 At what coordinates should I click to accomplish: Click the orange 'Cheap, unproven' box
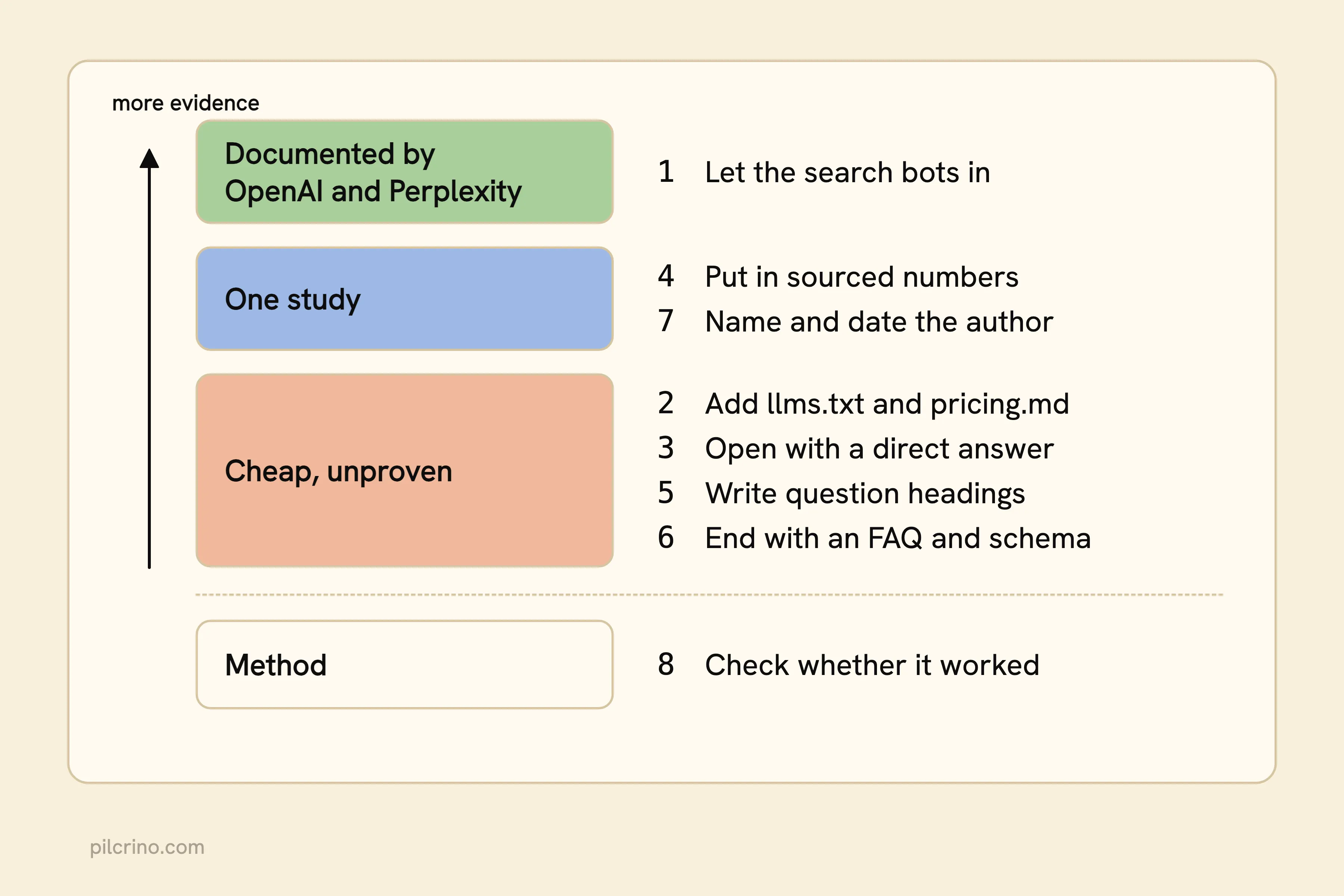[405, 470]
